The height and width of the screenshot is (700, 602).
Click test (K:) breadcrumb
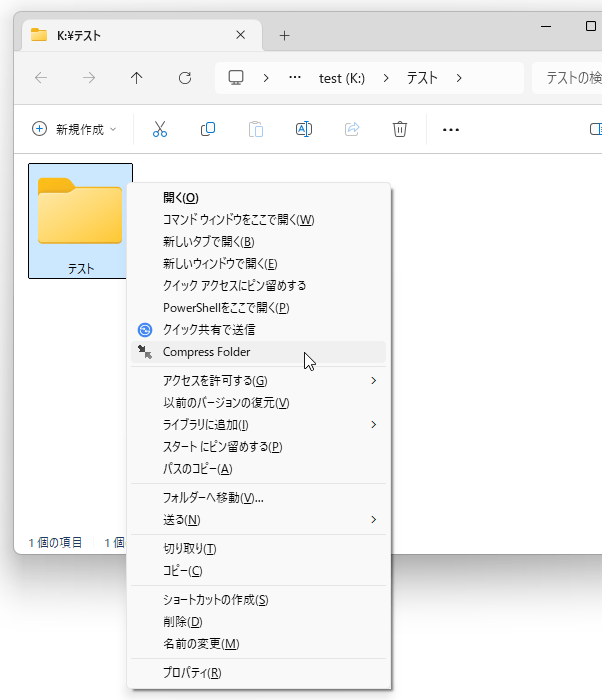click(x=342, y=79)
